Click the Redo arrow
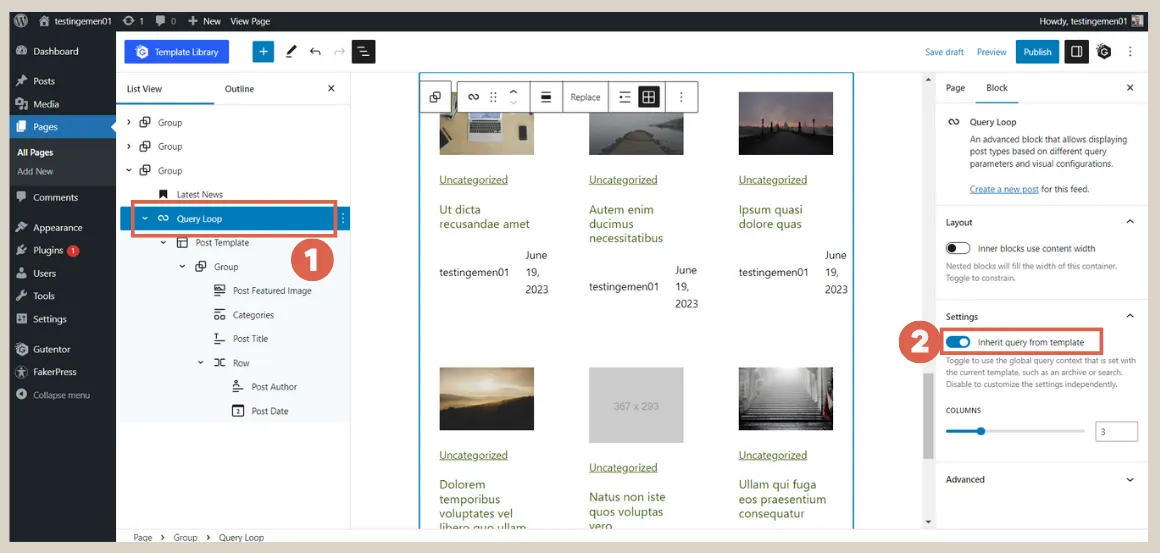Viewport: 1160px width, 553px height. pyautogui.click(x=339, y=52)
